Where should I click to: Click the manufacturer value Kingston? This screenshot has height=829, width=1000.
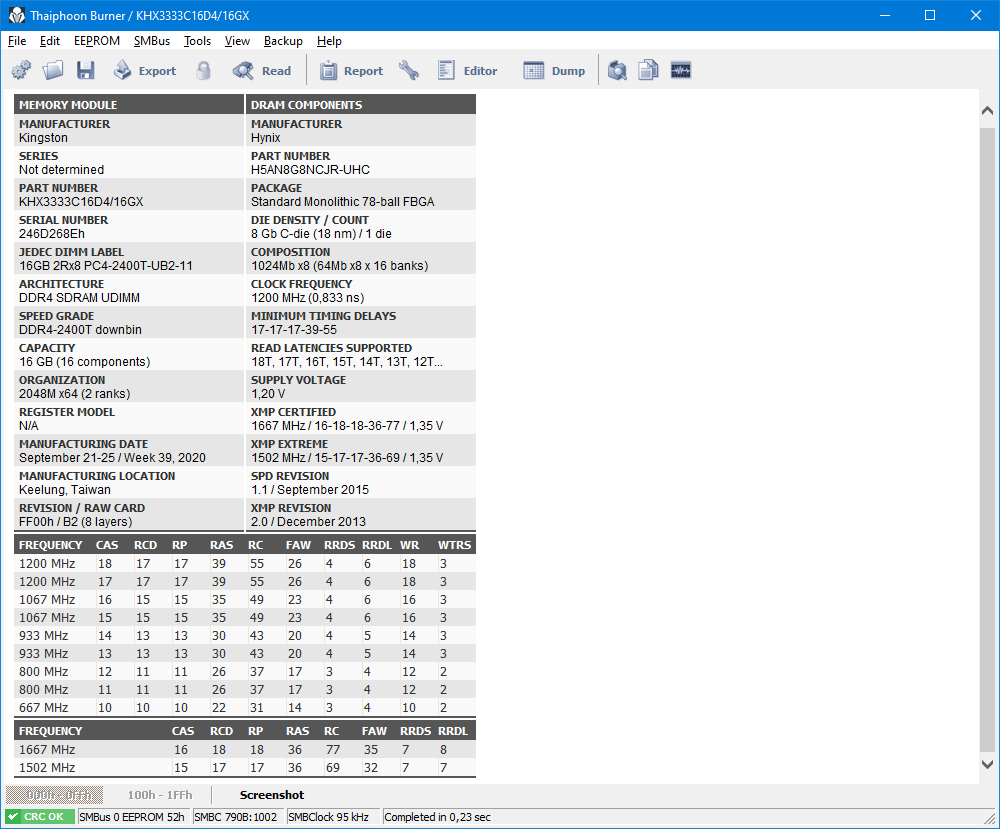coord(43,138)
